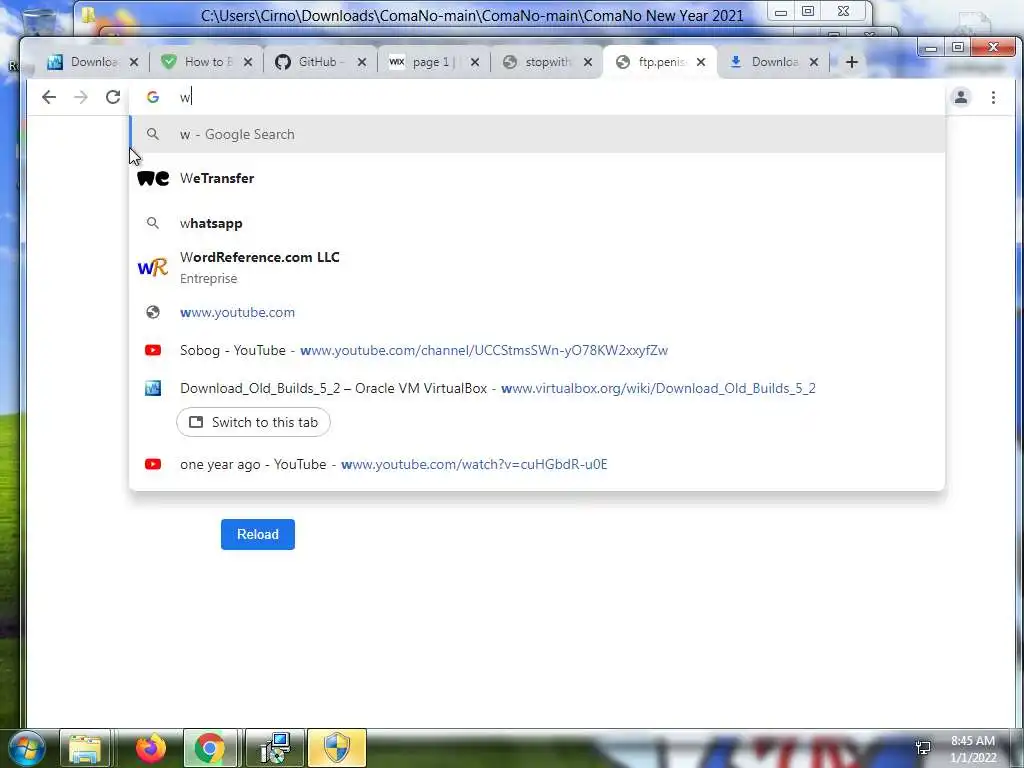Go back with the browser back arrow
This screenshot has height=768, width=1024.
[49, 97]
